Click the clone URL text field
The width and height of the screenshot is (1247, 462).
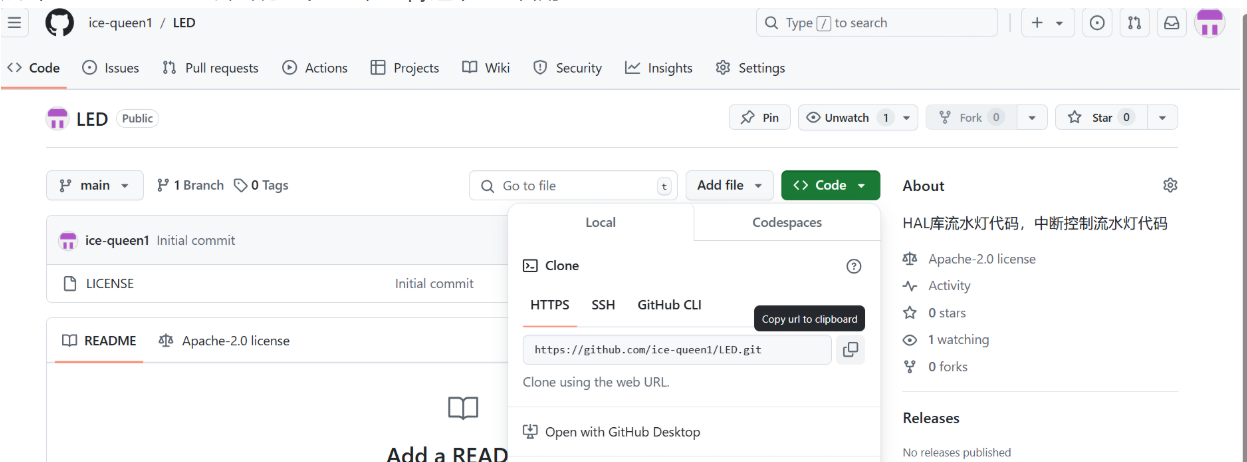point(677,350)
